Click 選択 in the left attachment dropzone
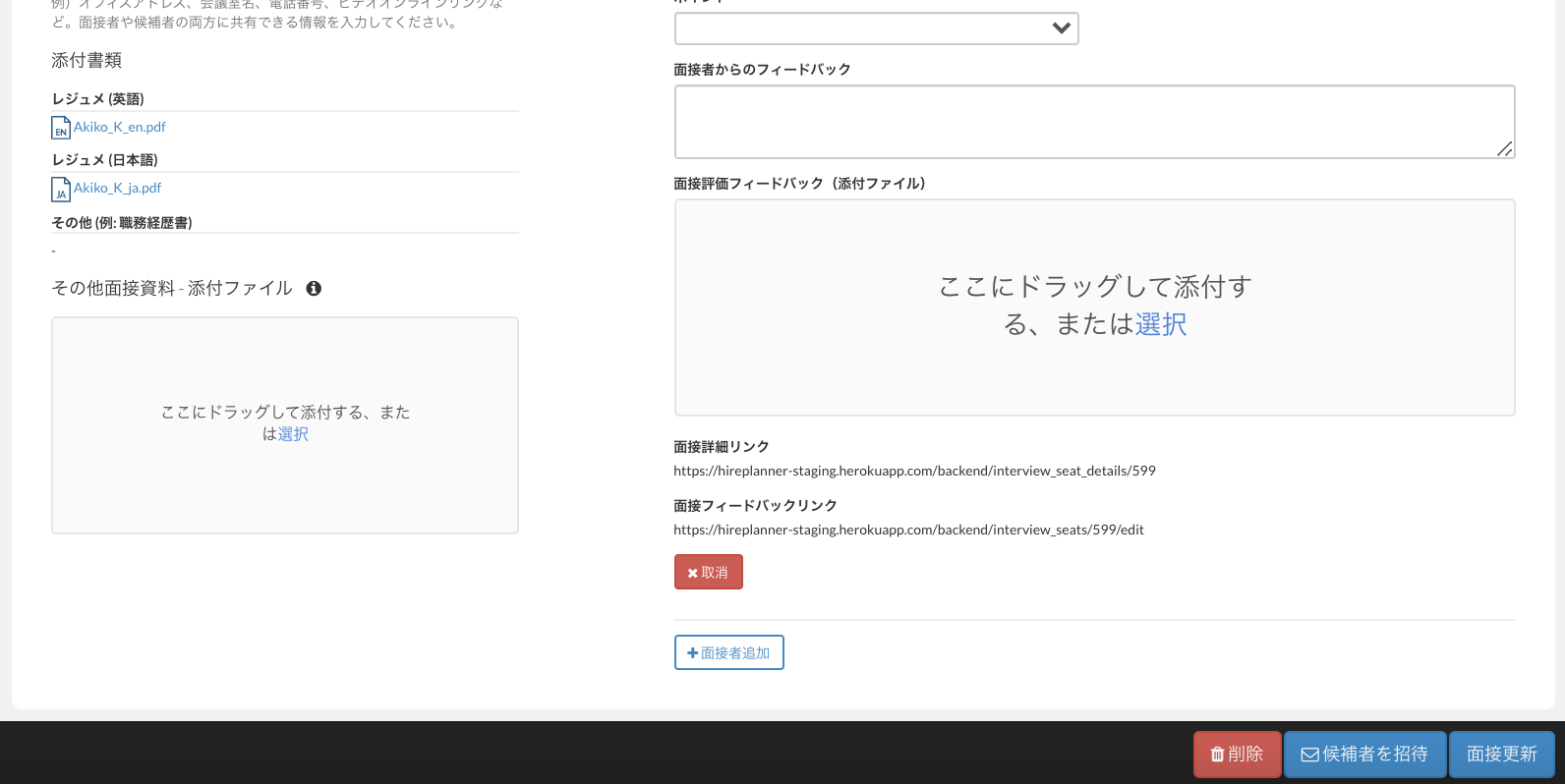1565x784 pixels. (x=293, y=434)
